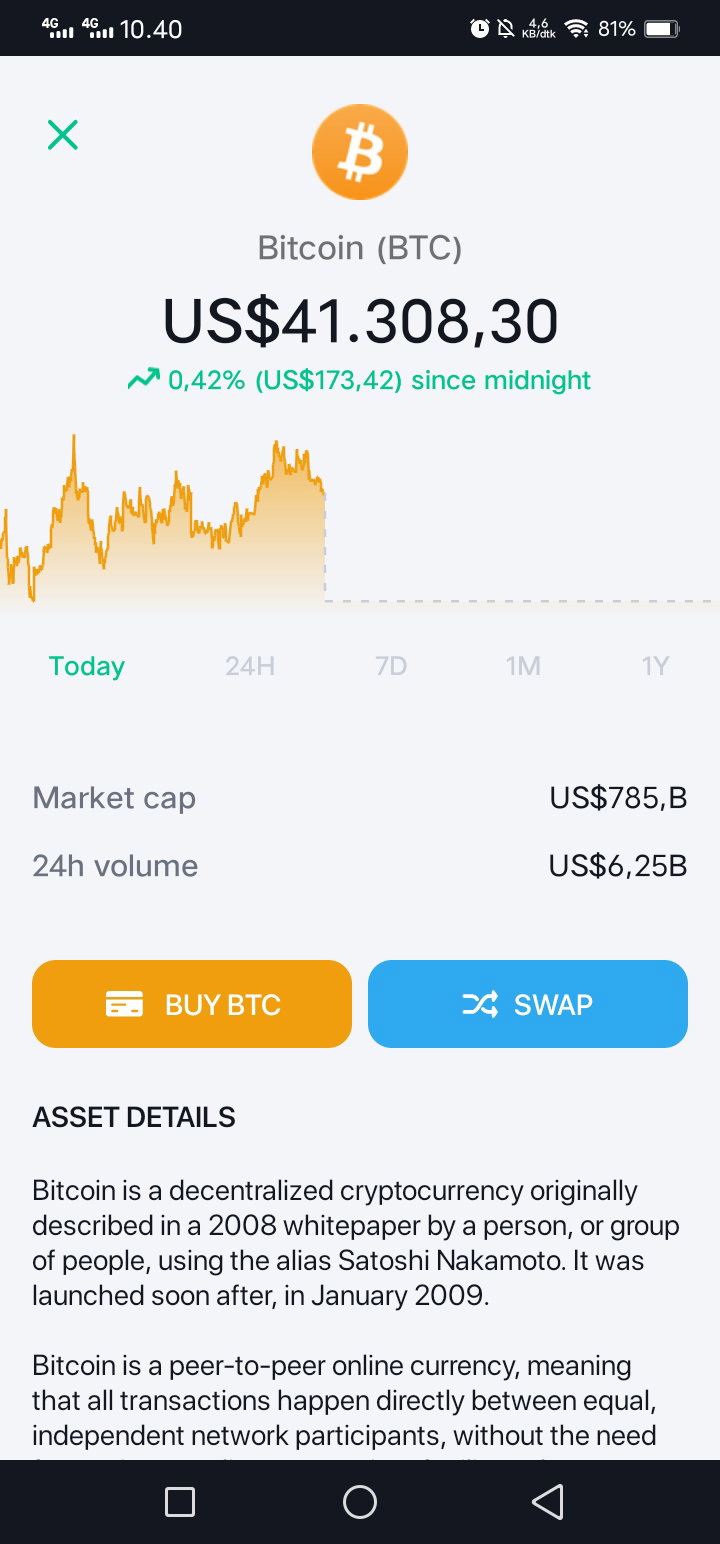Tap the credit card icon in Buy BTC
Viewport: 720px width, 1544px height.
coord(125,1004)
